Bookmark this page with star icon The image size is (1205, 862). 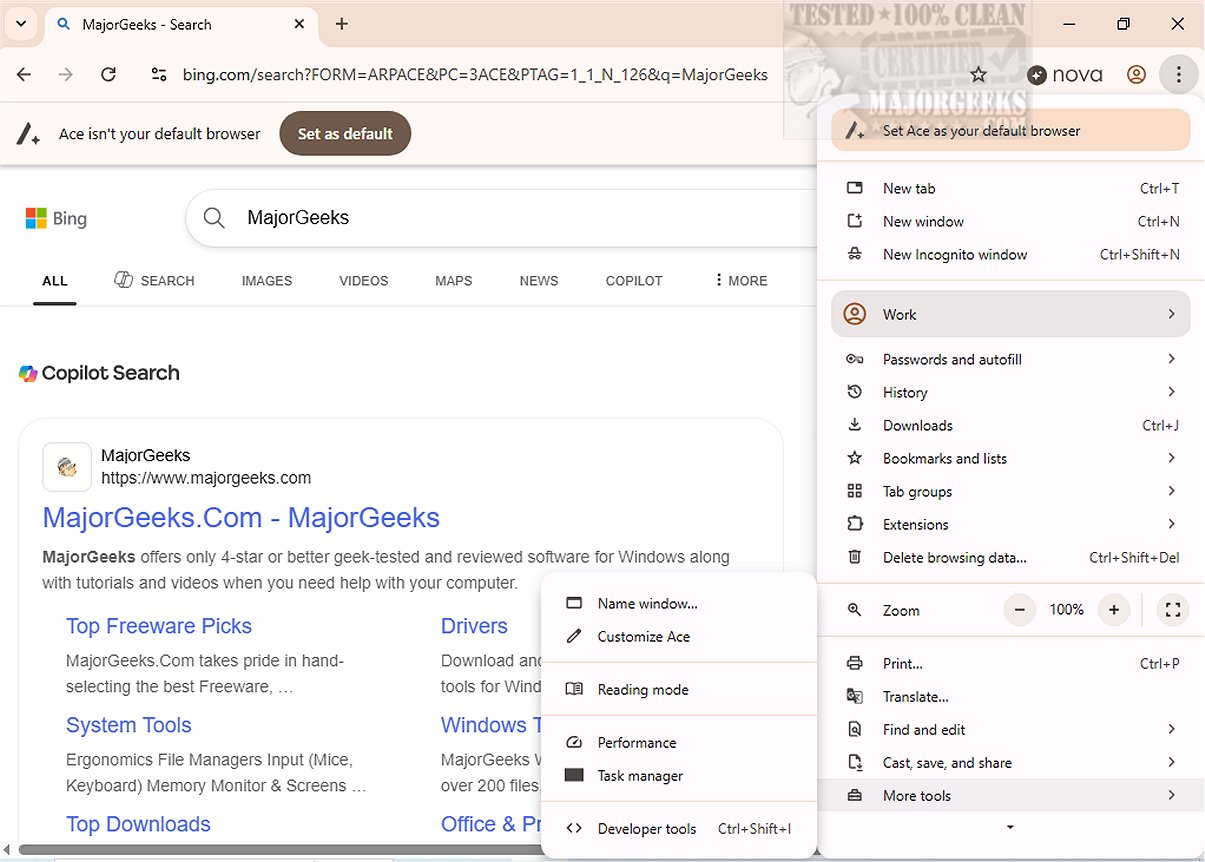[x=978, y=74]
